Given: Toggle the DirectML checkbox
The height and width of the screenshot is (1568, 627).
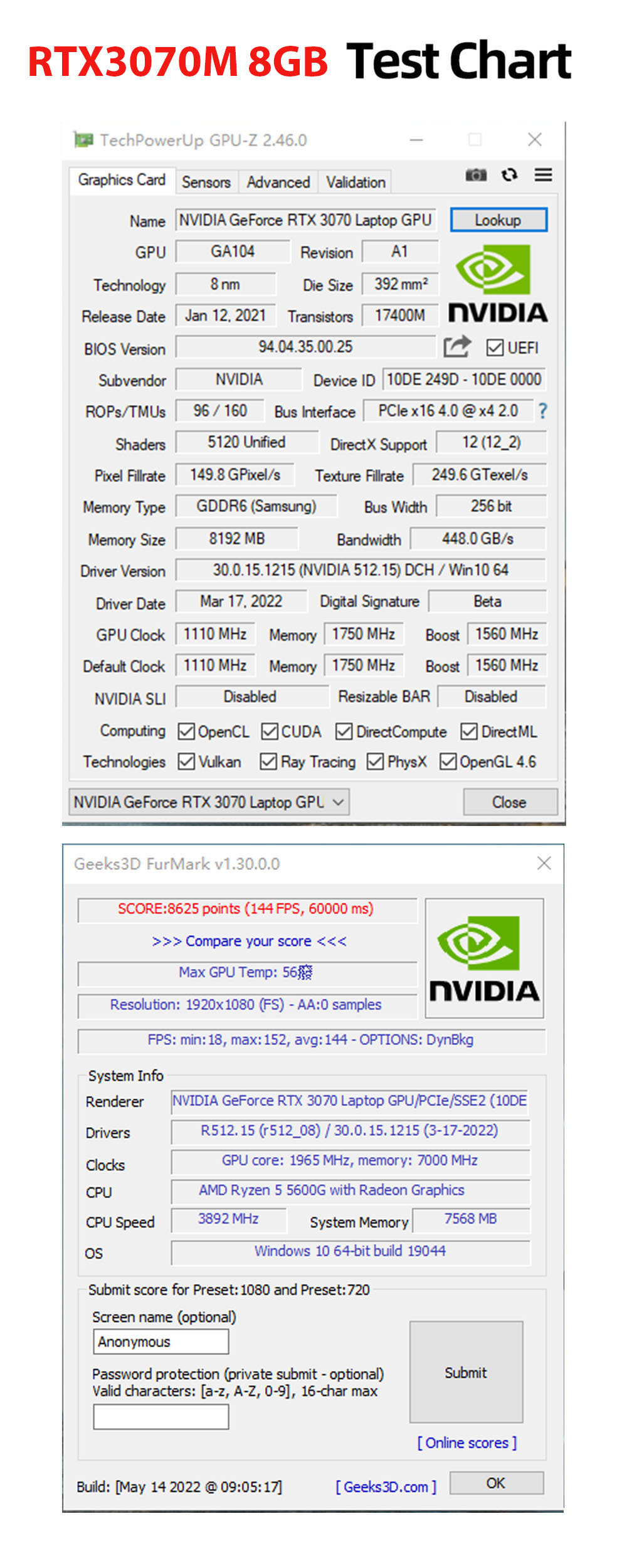Looking at the screenshot, I should tap(469, 731).
